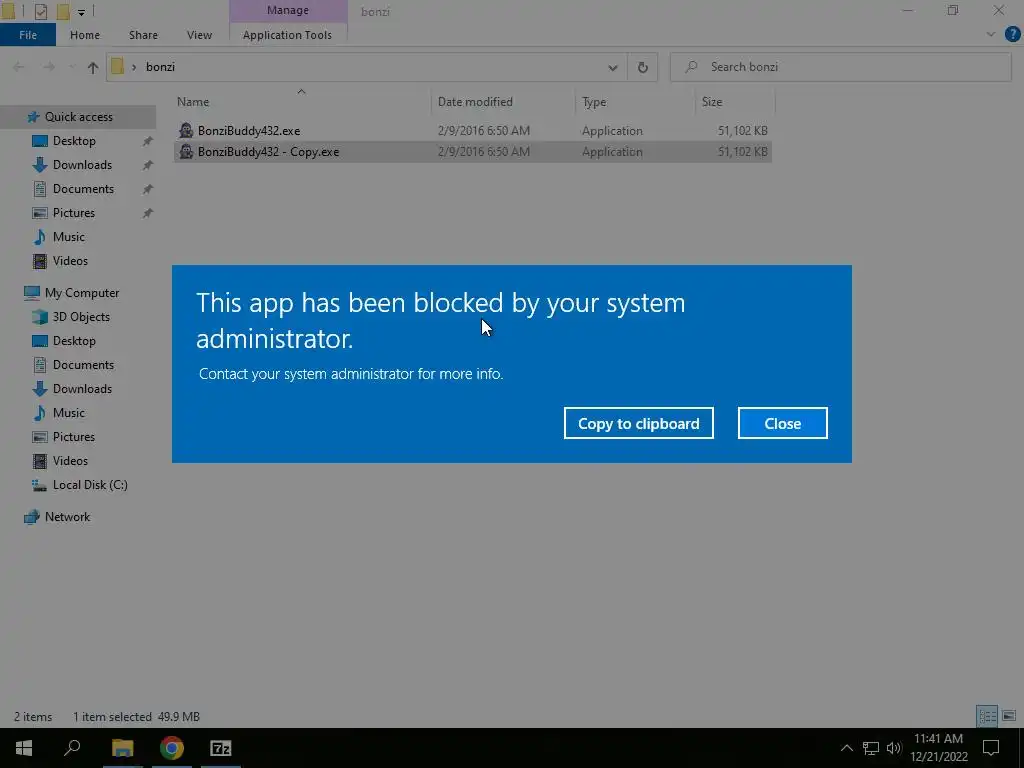Screen dimensions: 1024x768
Task: Go up one folder level
Action: point(93,67)
